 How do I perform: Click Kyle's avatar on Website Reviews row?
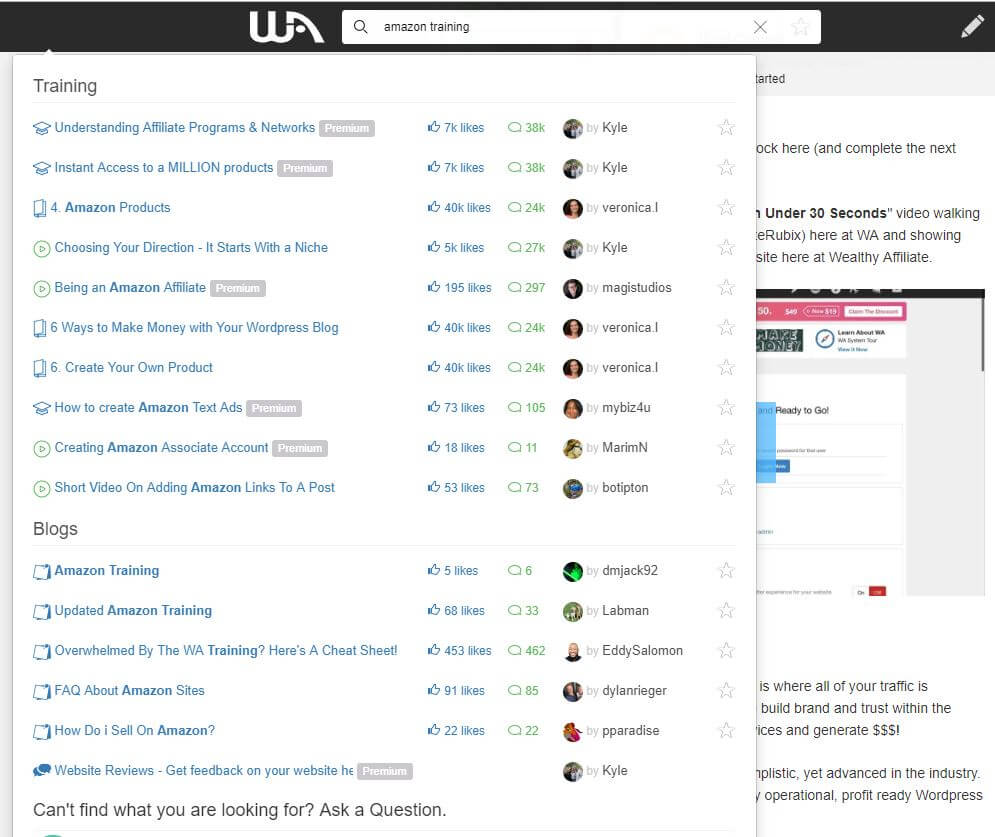coord(572,771)
